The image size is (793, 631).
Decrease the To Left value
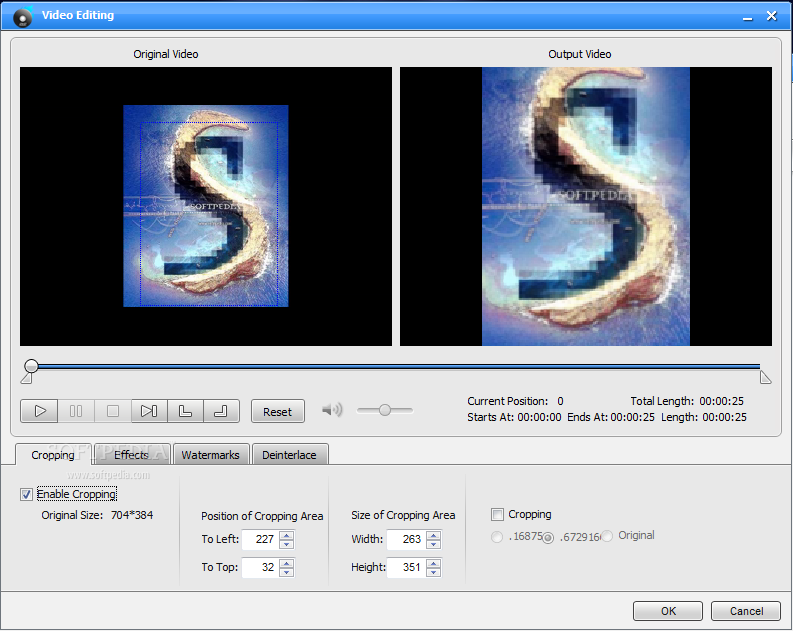click(287, 545)
